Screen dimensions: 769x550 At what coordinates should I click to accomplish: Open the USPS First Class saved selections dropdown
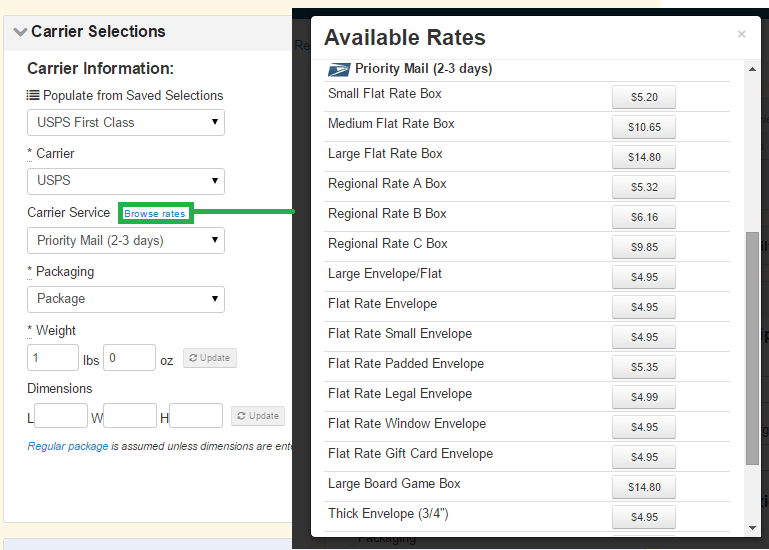tap(125, 123)
